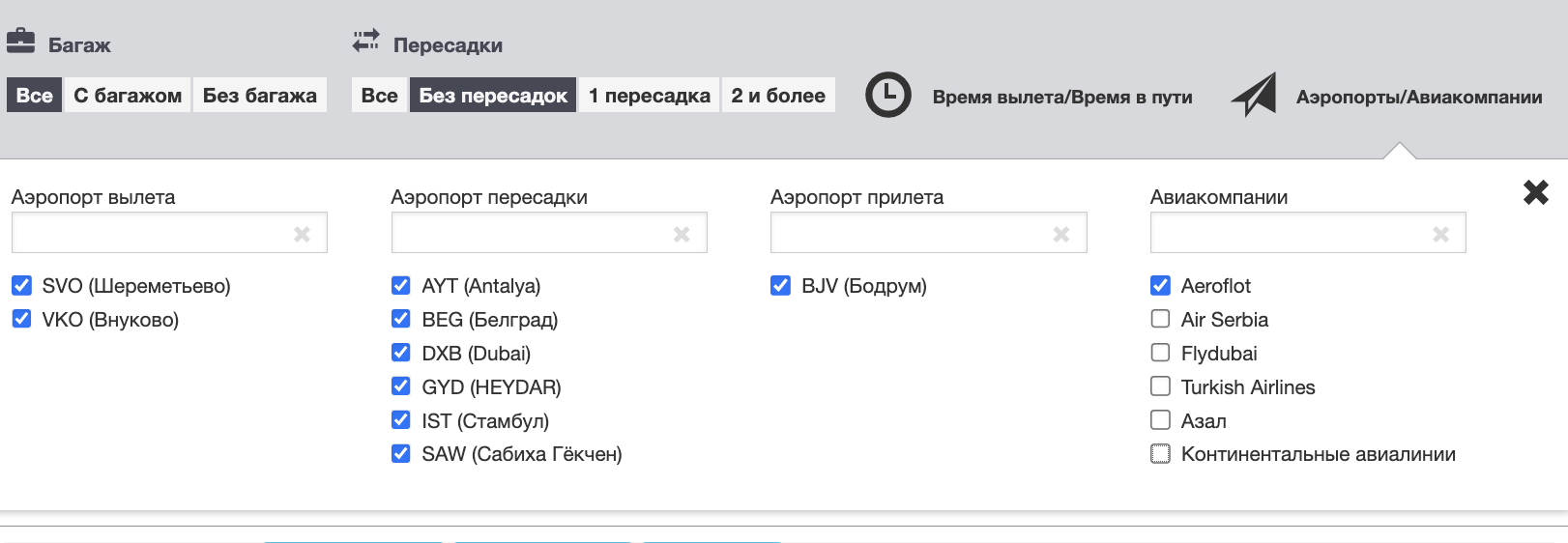Check the Air Serbia airline checkbox
Image resolution: width=1568 pixels, height=543 pixels.
tap(1160, 319)
